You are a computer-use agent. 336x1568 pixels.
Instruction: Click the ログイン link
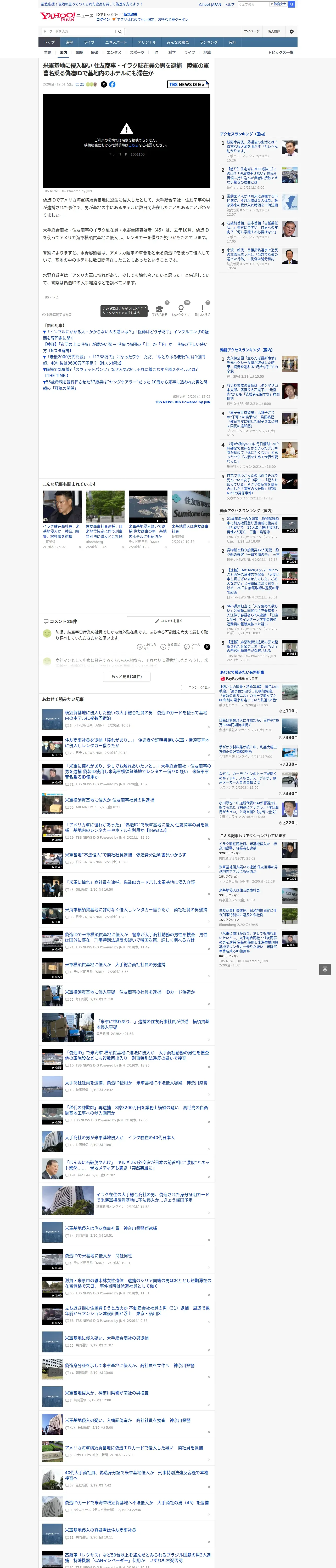pyautogui.click(x=103, y=20)
